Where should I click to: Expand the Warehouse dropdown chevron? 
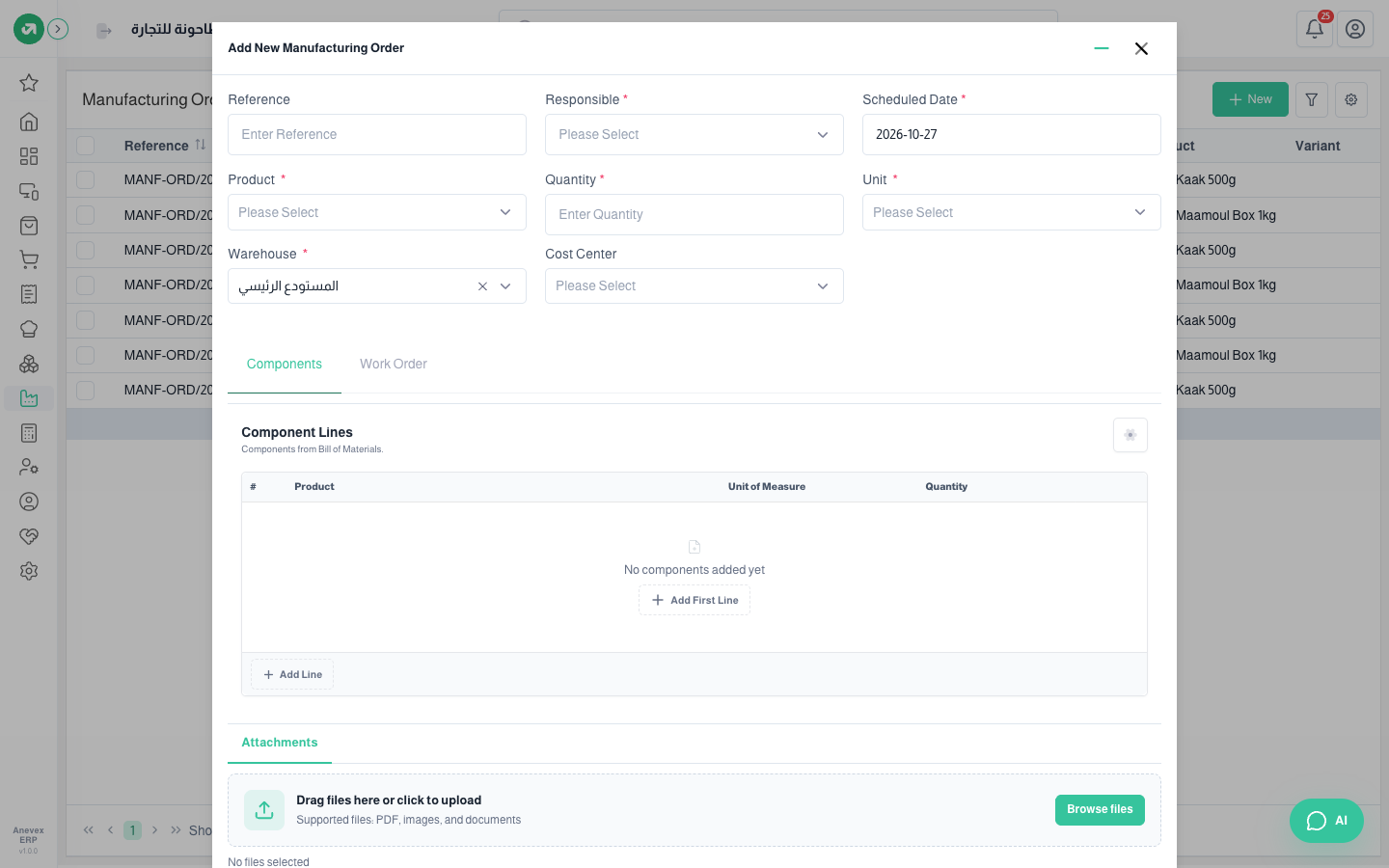click(505, 286)
